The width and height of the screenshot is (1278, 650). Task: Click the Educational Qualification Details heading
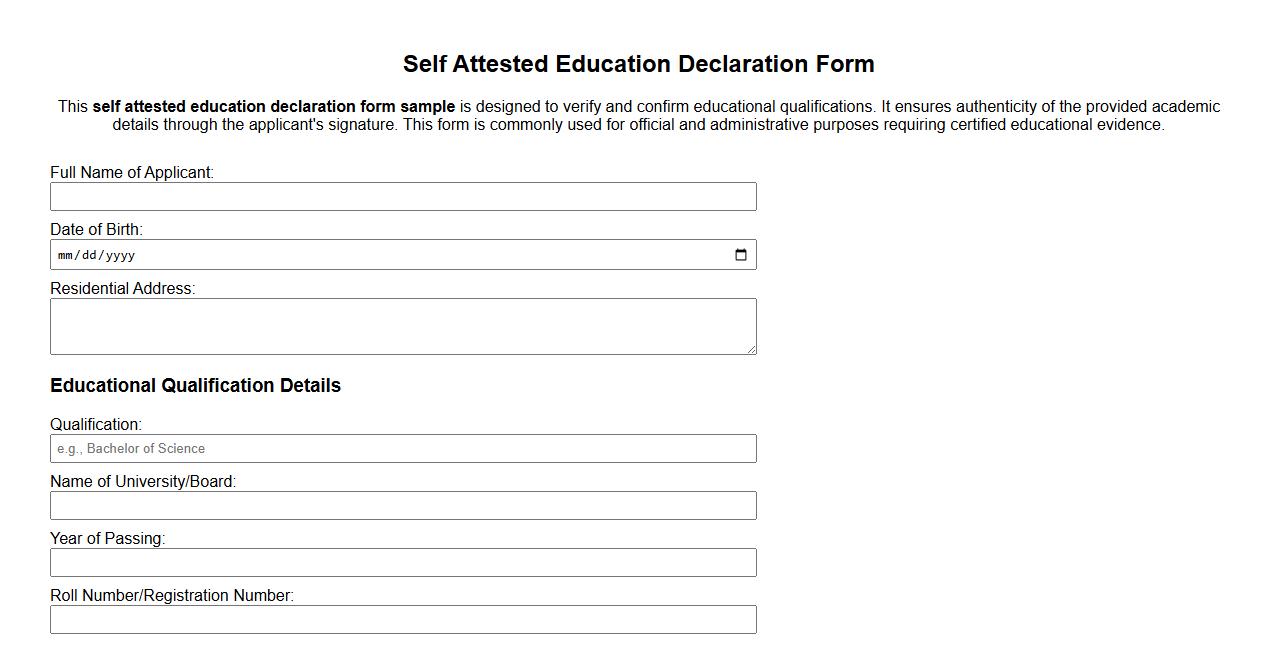point(195,385)
